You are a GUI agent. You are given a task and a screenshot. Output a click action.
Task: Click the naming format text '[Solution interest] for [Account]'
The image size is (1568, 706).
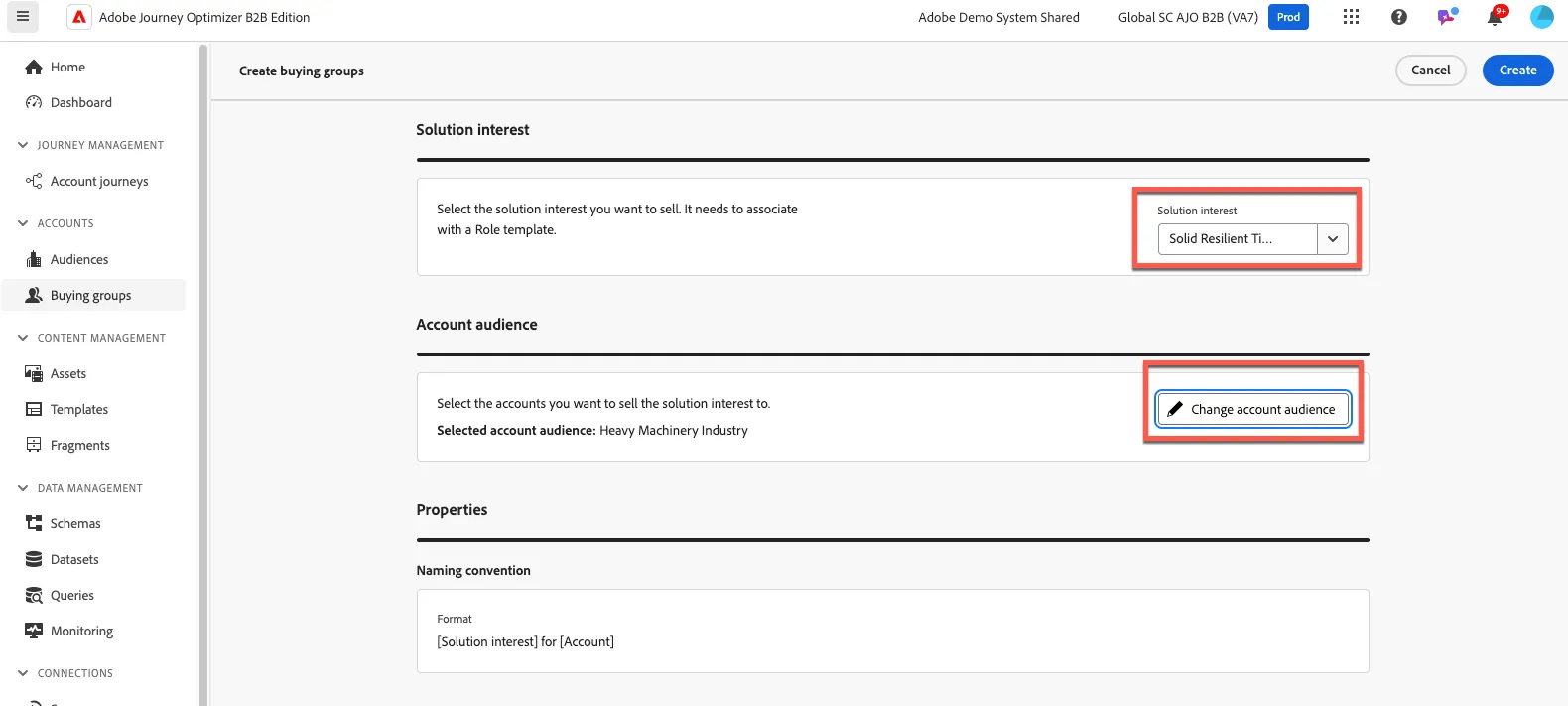[525, 642]
